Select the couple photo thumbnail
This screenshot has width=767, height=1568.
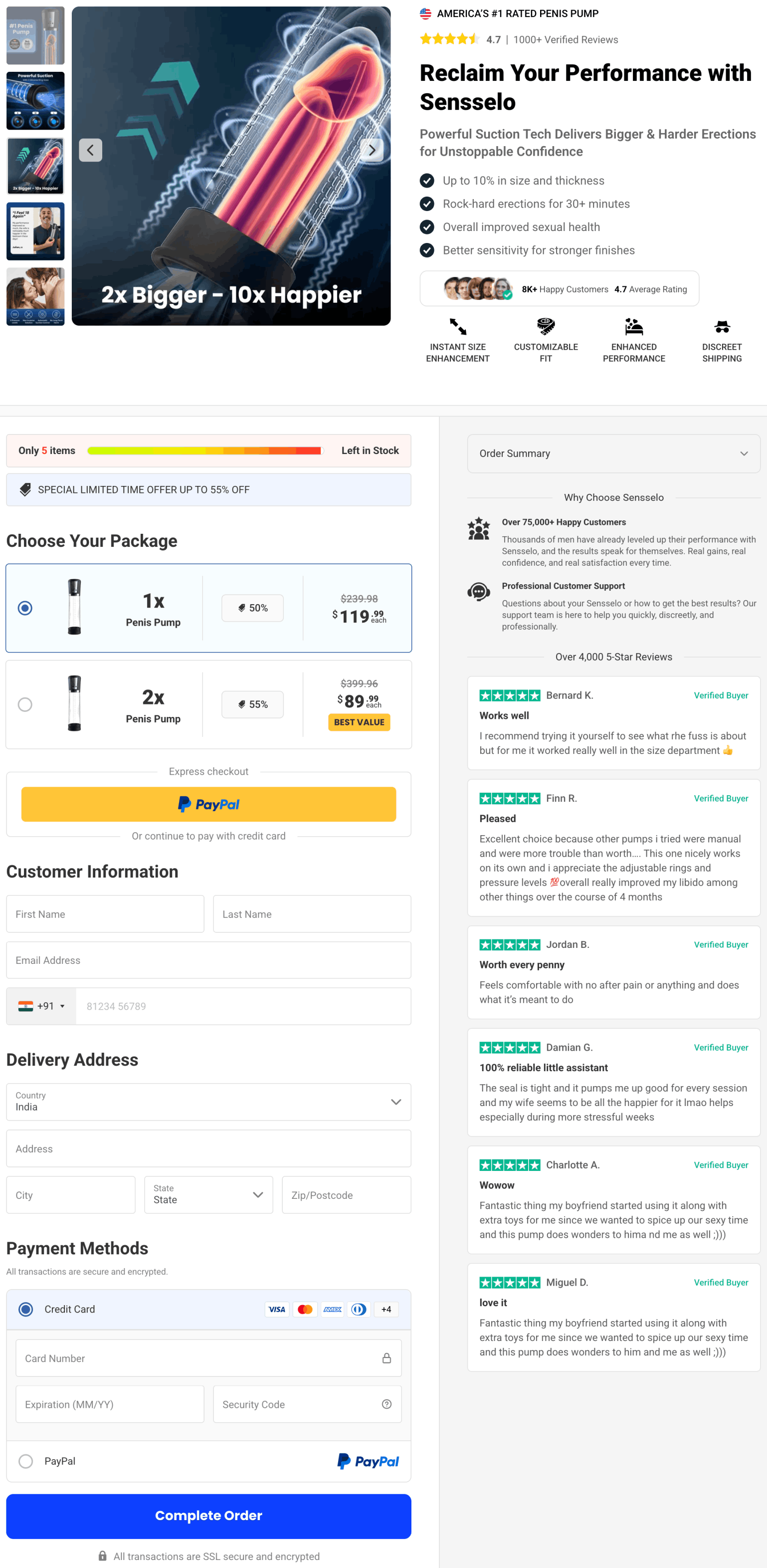click(35, 296)
